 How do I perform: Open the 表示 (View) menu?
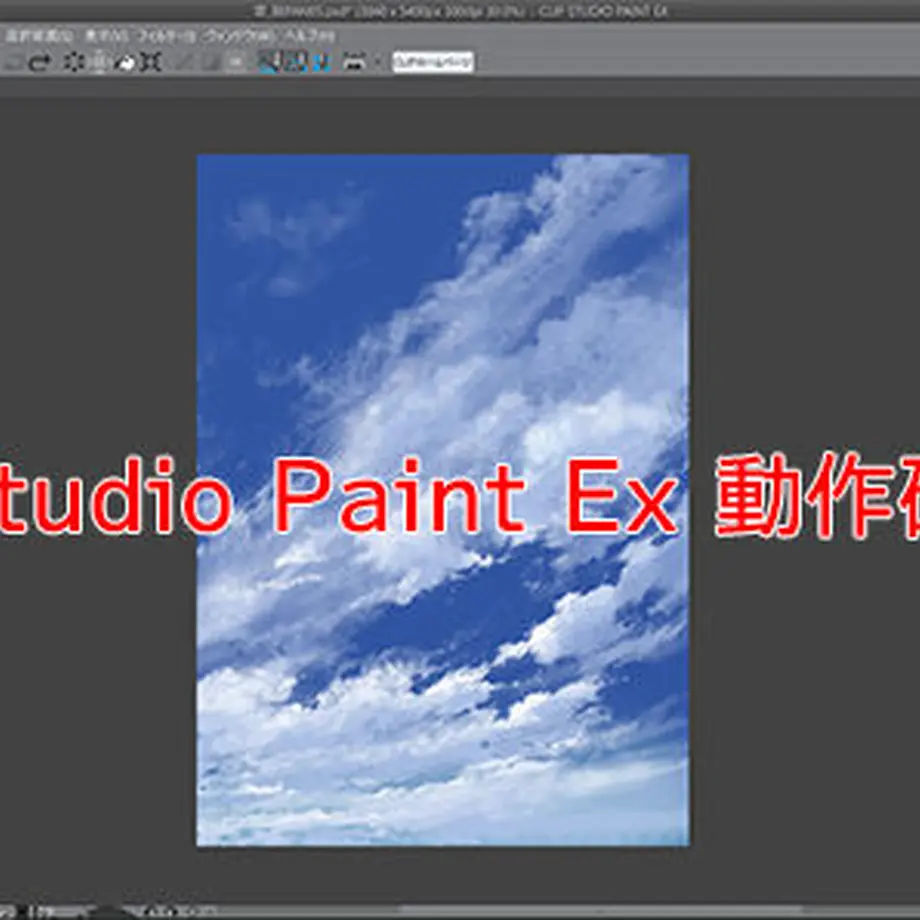tap(106, 36)
